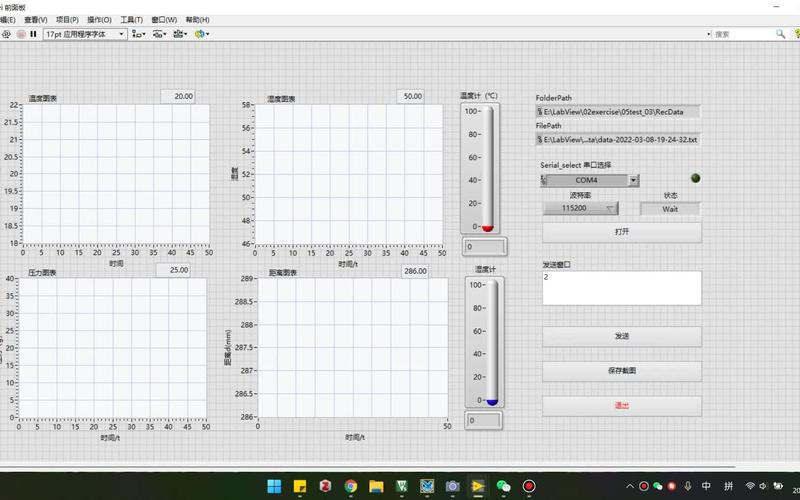Open WeChat from the taskbar
The height and width of the screenshot is (500, 800).
click(504, 486)
